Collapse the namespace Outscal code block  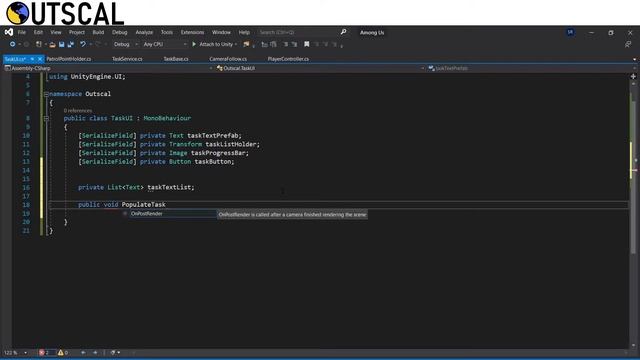coord(46,94)
